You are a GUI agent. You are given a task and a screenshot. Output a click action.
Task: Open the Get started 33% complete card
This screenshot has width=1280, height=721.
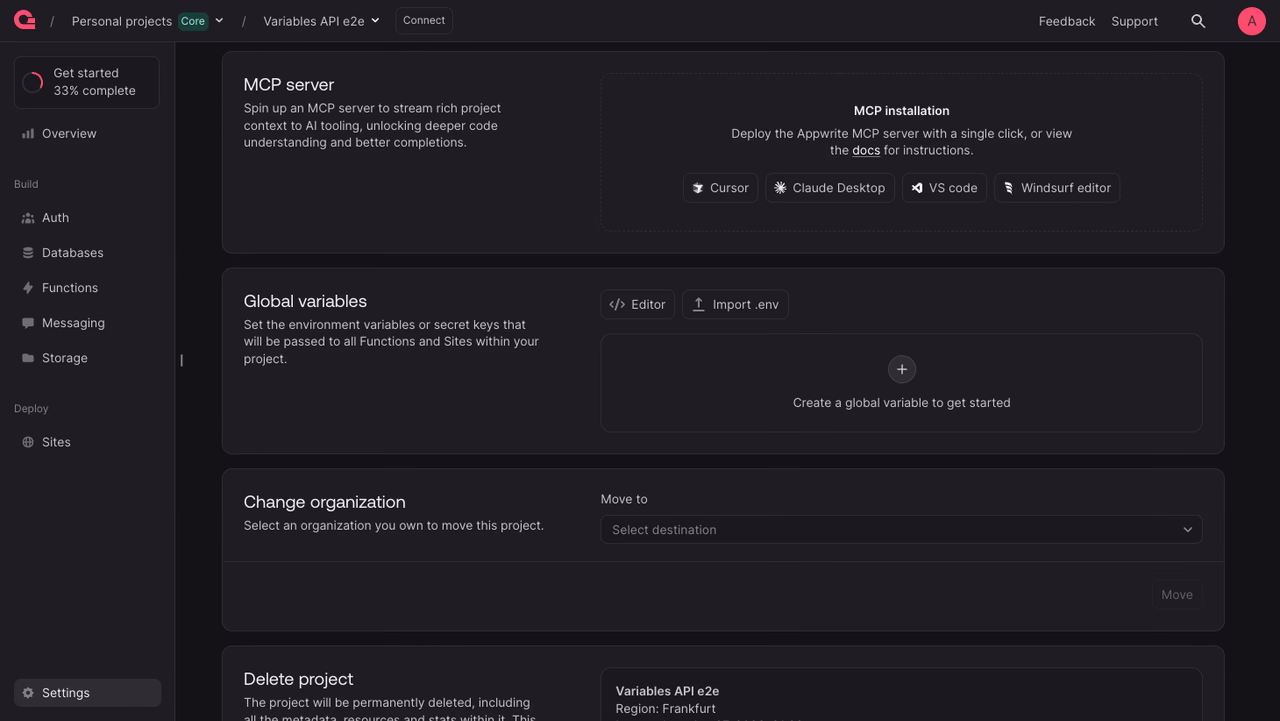point(86,82)
